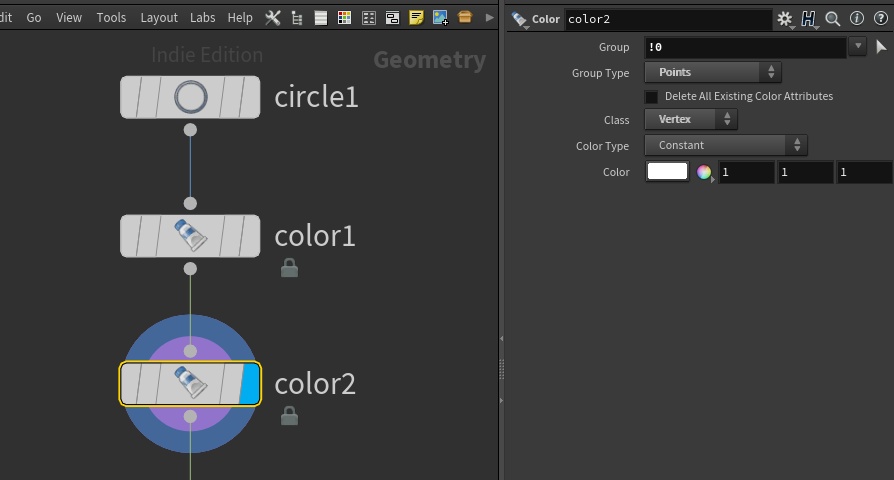
Task: Click the white Color swatch
Action: 667,171
